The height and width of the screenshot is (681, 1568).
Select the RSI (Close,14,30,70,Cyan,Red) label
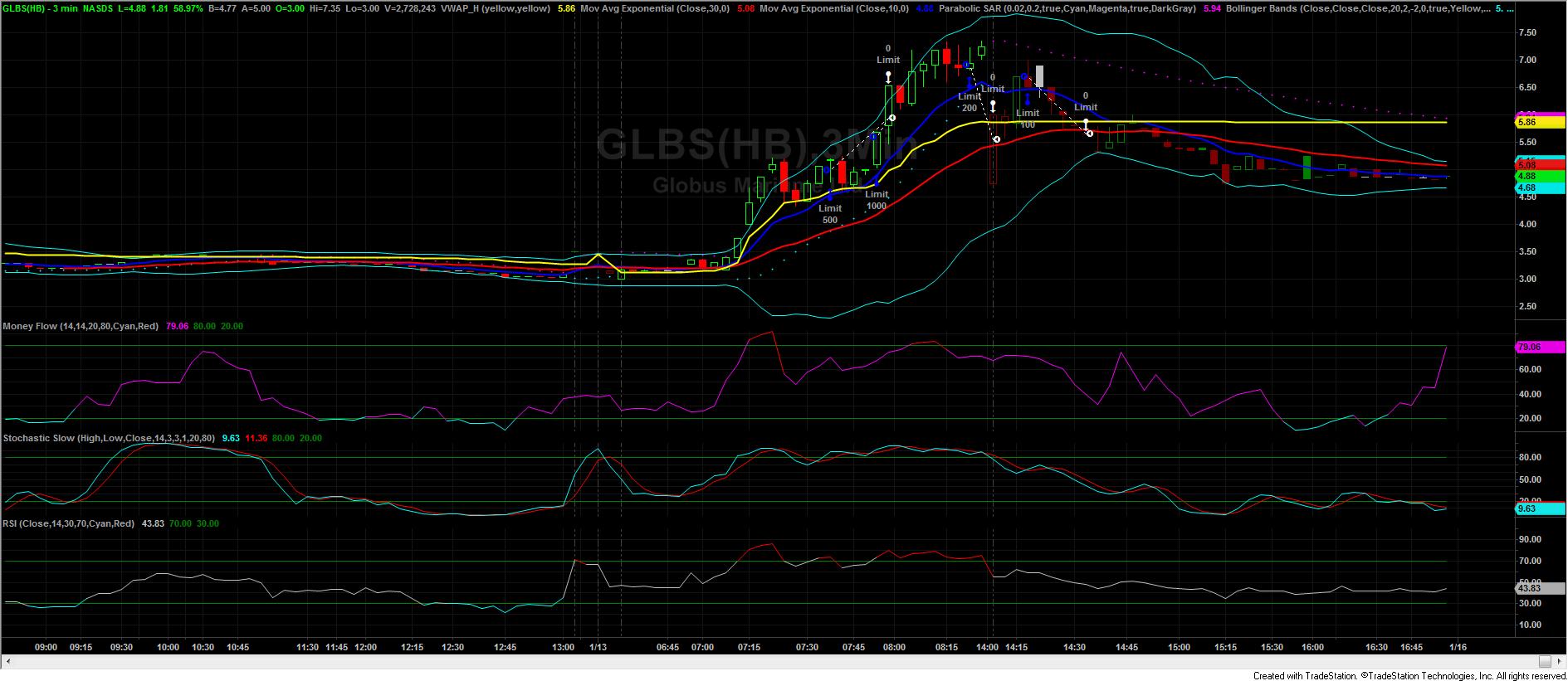(x=69, y=523)
